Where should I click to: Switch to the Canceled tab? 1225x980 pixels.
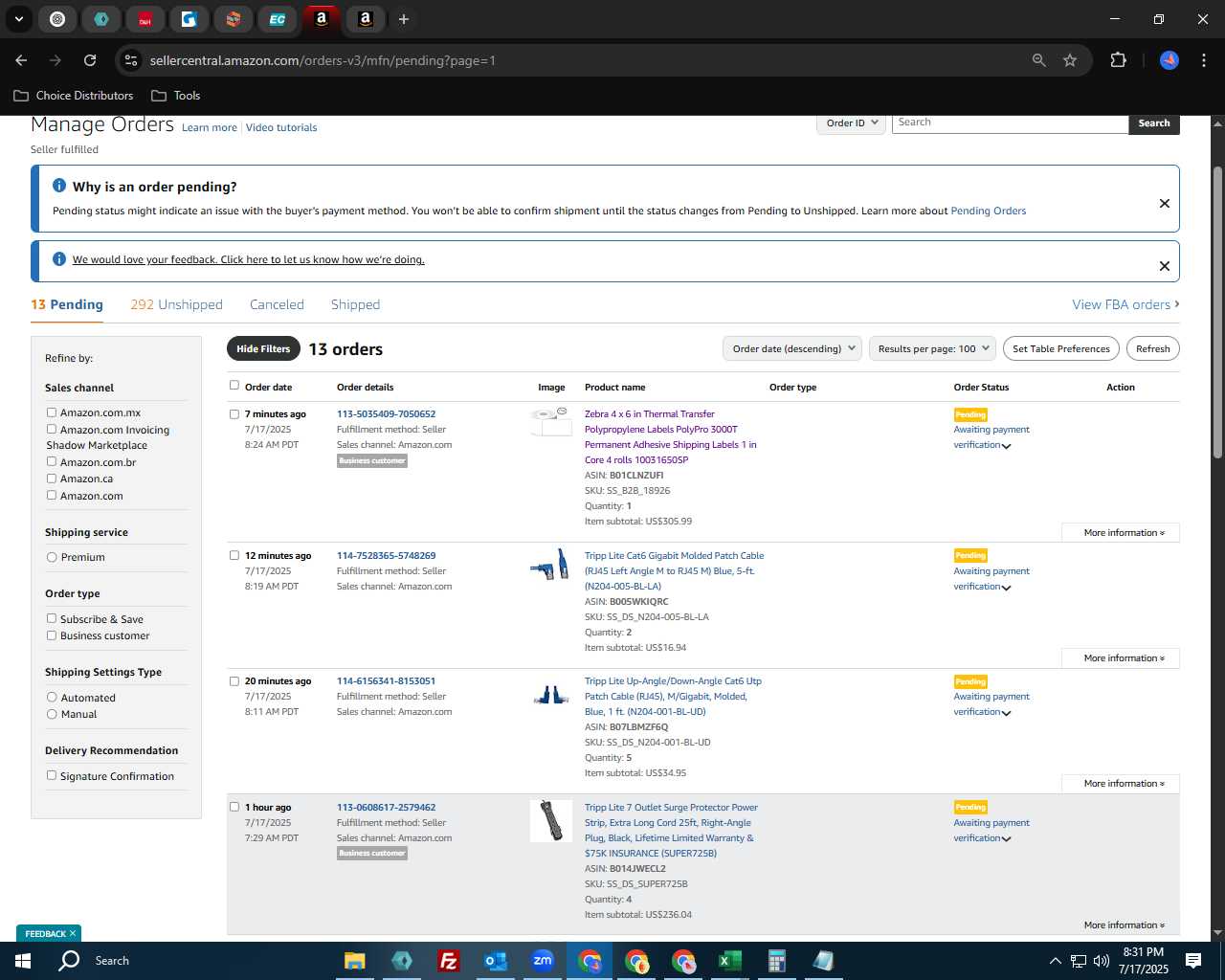277,304
